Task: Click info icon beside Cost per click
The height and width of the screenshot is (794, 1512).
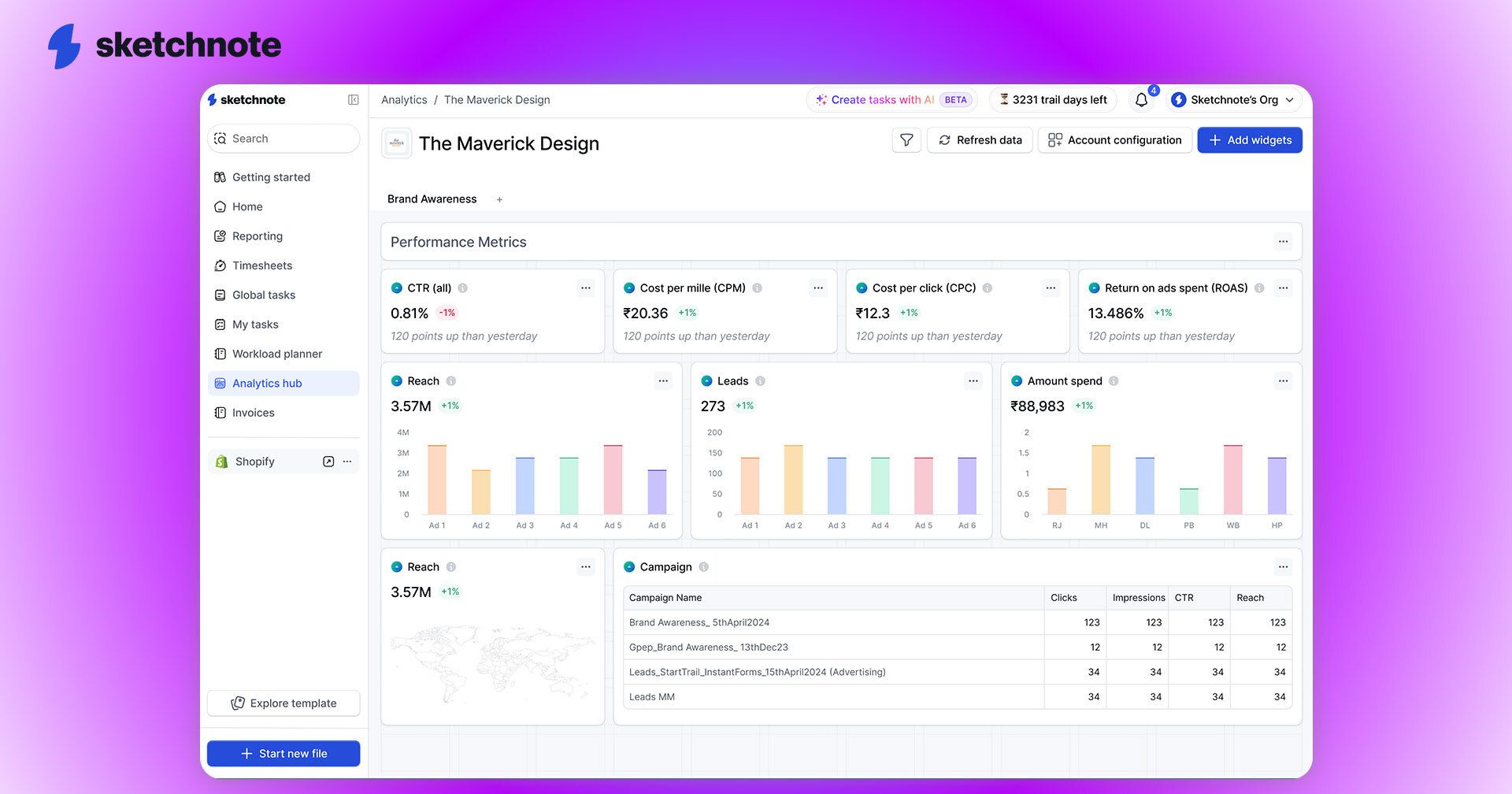Action: [988, 288]
